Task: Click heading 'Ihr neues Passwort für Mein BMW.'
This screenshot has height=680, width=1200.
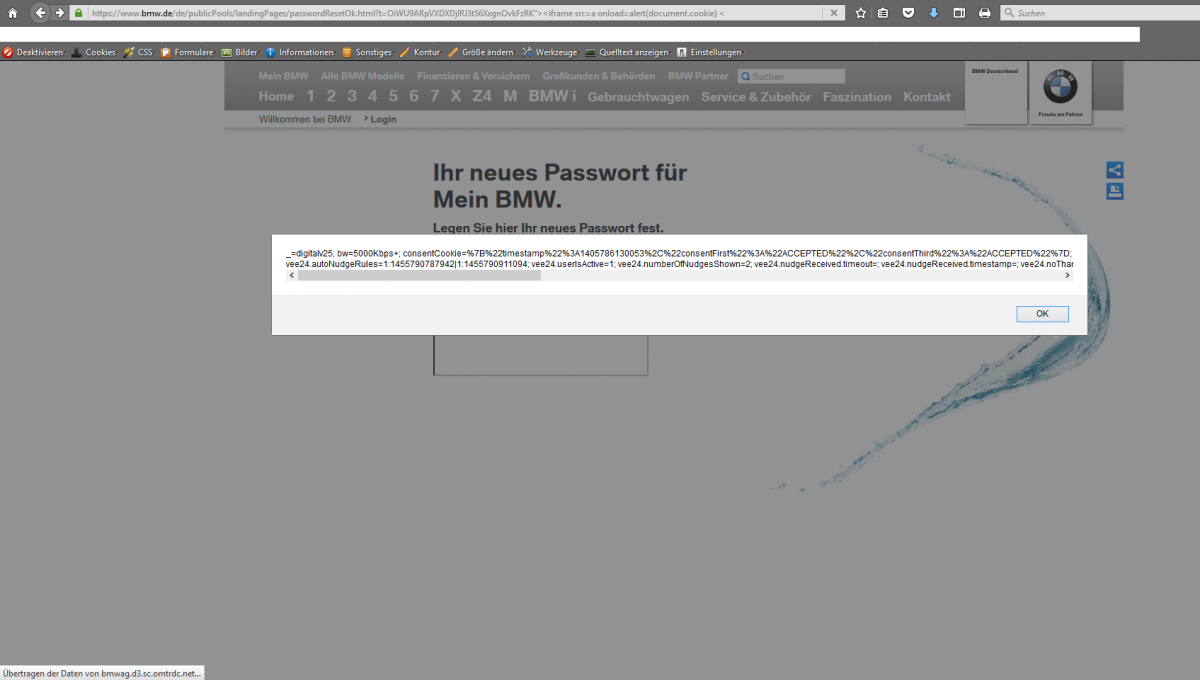Action: 560,185
